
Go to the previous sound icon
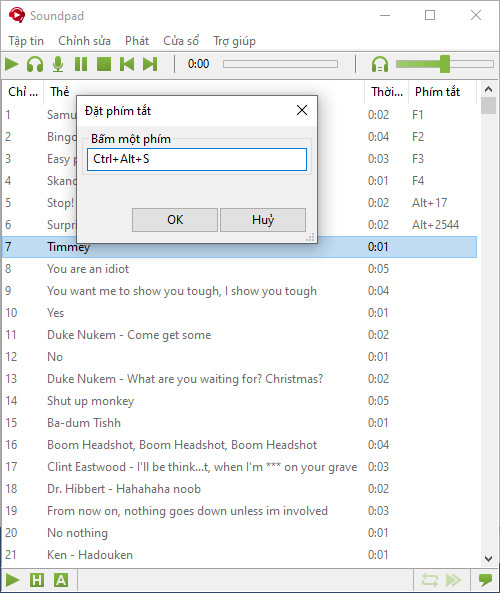(x=127, y=64)
